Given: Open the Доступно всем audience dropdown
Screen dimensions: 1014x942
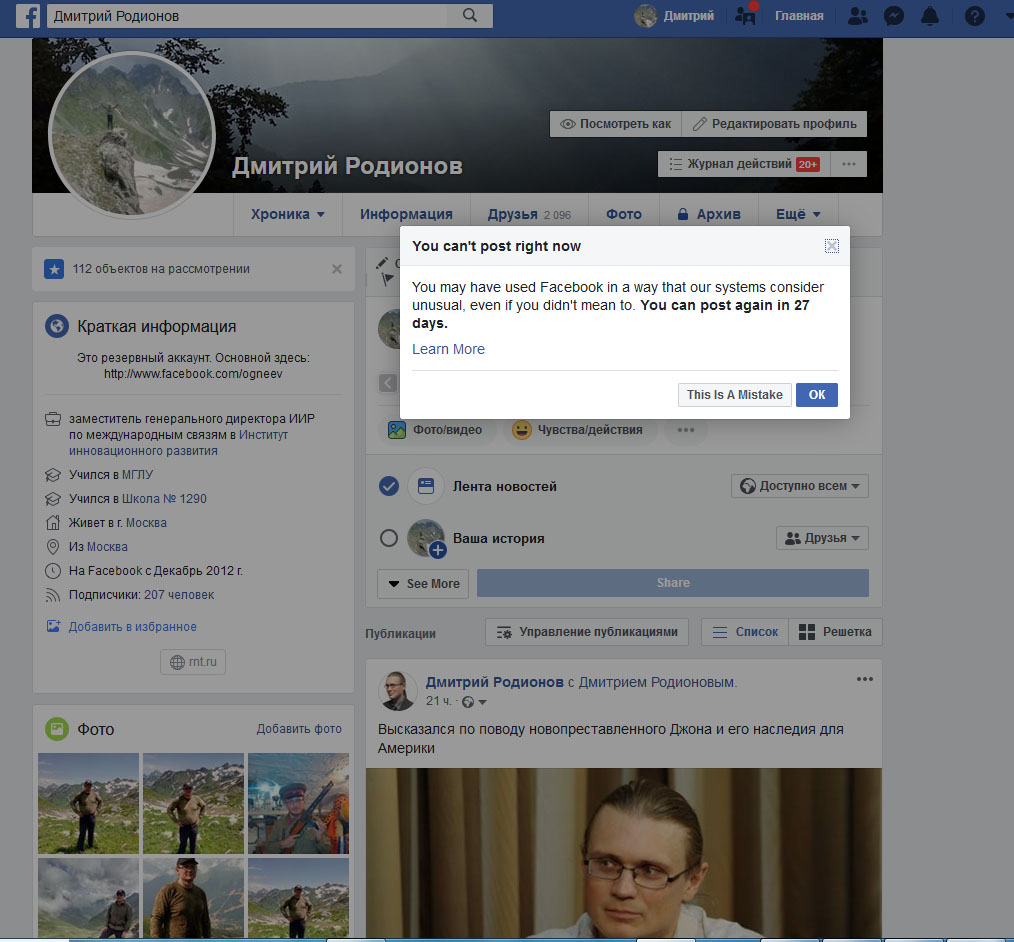Looking at the screenshot, I should click(800, 486).
